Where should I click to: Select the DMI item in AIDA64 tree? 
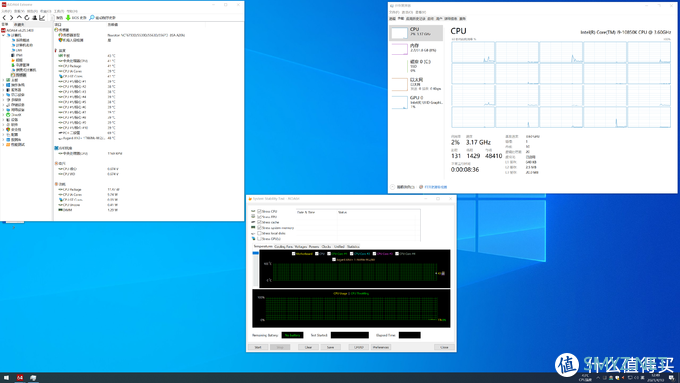pos(17,50)
